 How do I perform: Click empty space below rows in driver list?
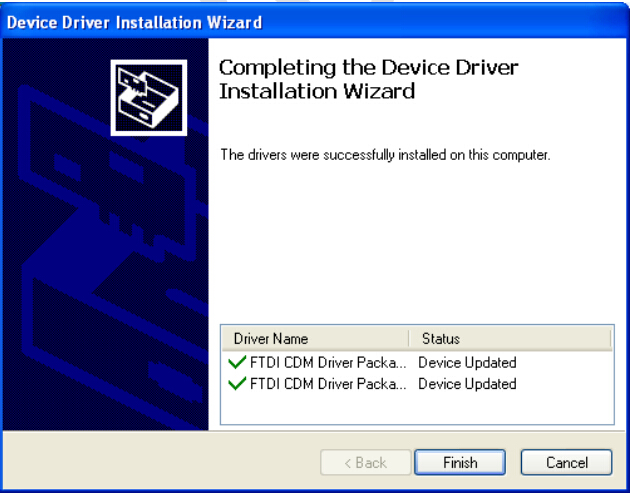click(x=417, y=408)
